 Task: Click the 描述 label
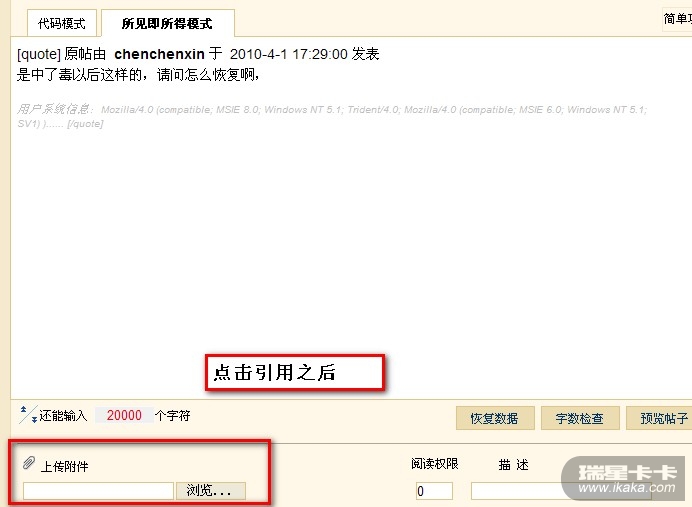(513, 465)
